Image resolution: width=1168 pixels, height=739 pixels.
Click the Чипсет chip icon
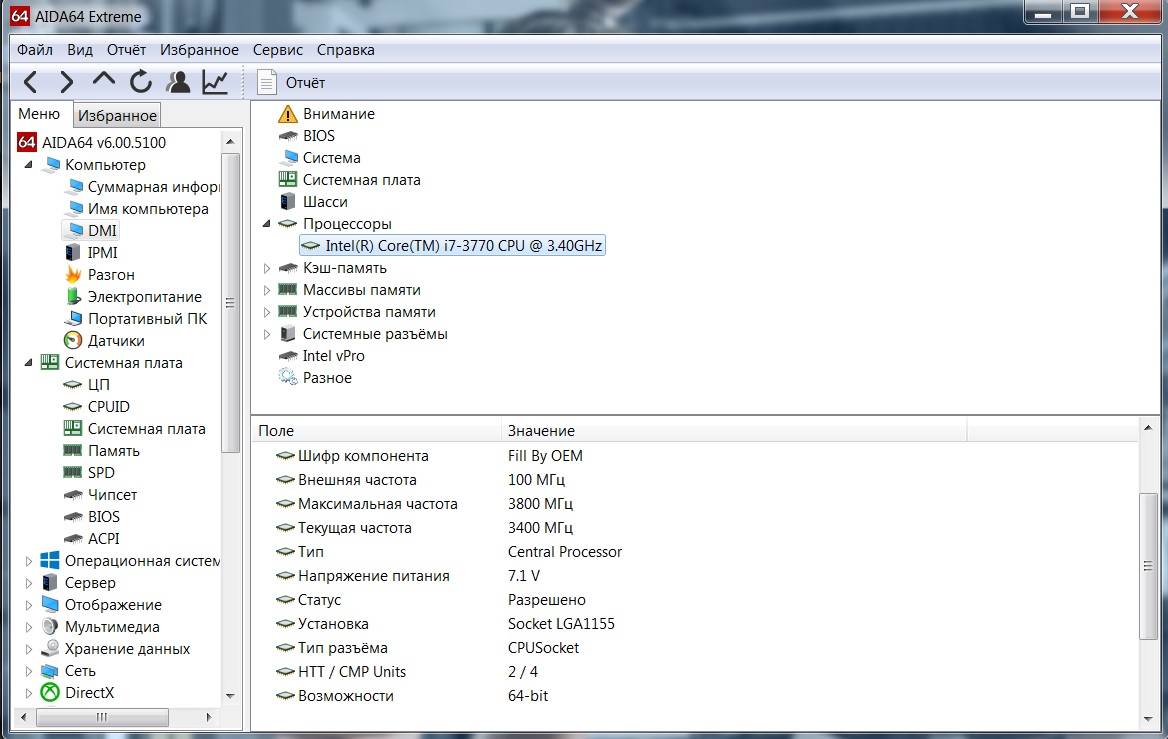[72, 495]
